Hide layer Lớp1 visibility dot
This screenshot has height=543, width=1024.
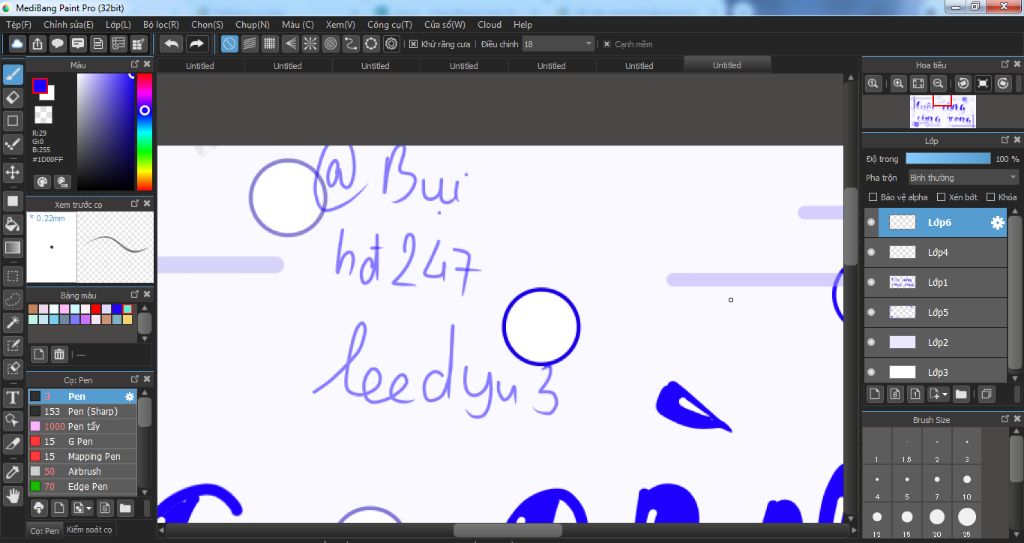[x=871, y=282]
